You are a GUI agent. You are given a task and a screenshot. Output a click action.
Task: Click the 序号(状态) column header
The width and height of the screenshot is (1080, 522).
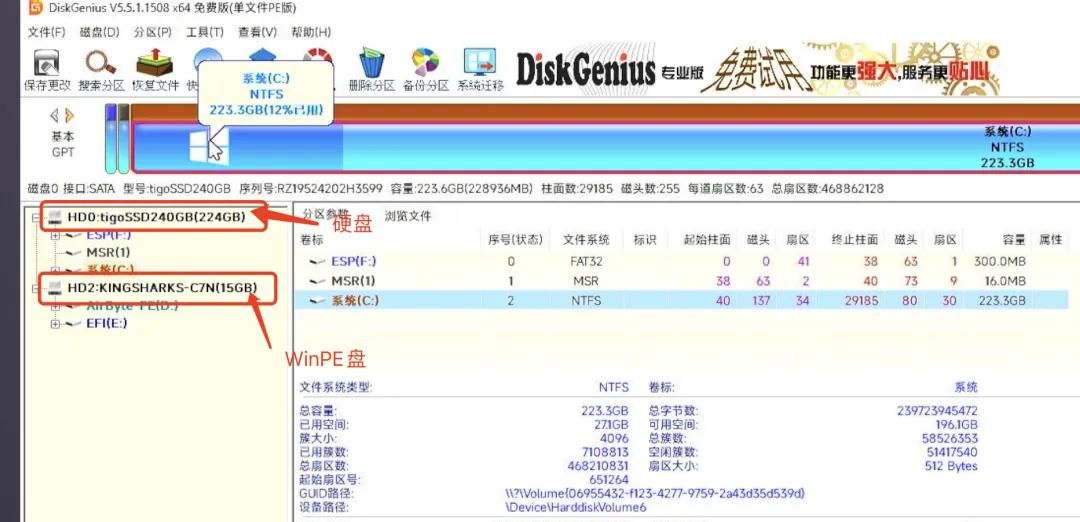(515, 240)
